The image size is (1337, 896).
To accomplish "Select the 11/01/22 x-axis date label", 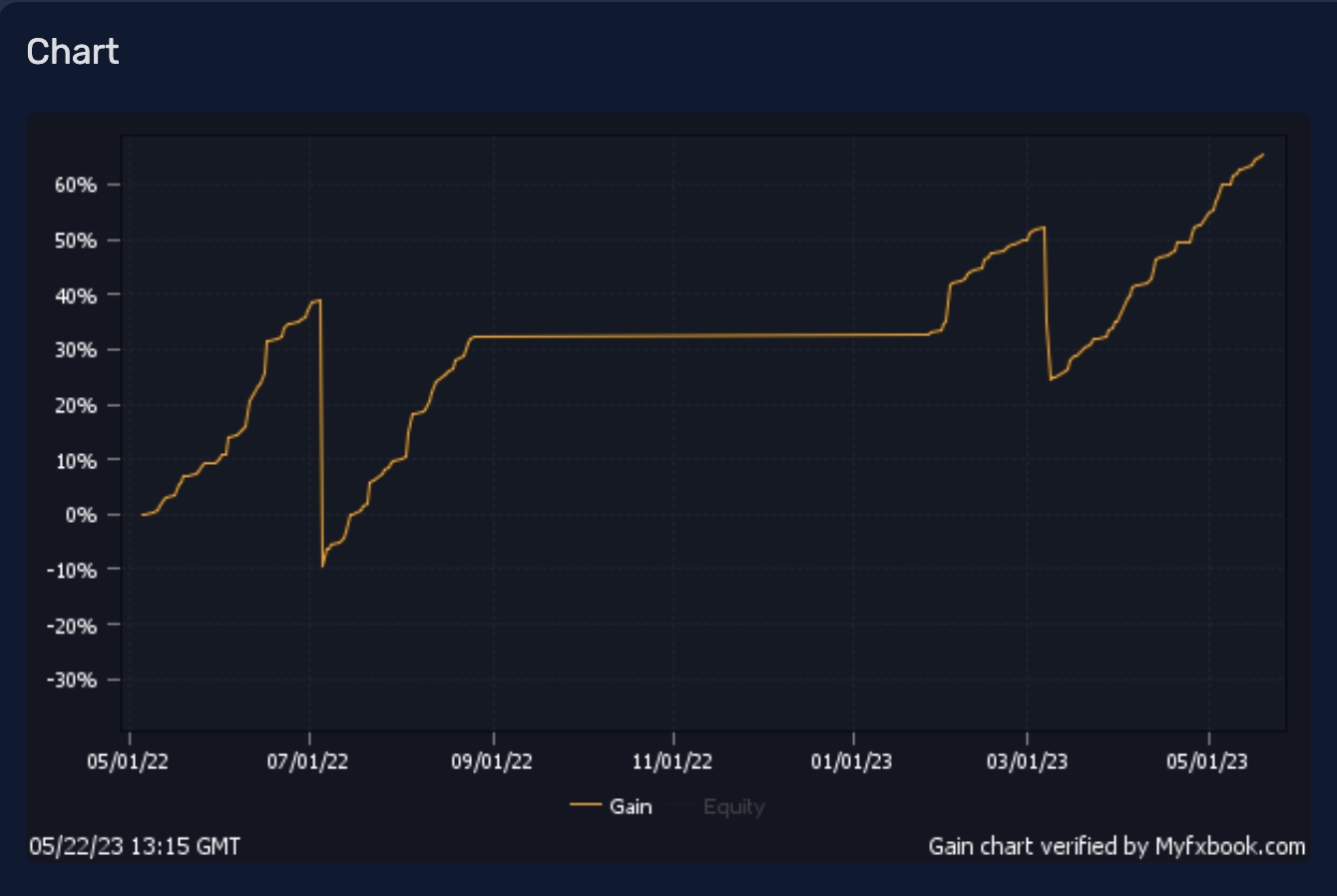I will 672,762.
